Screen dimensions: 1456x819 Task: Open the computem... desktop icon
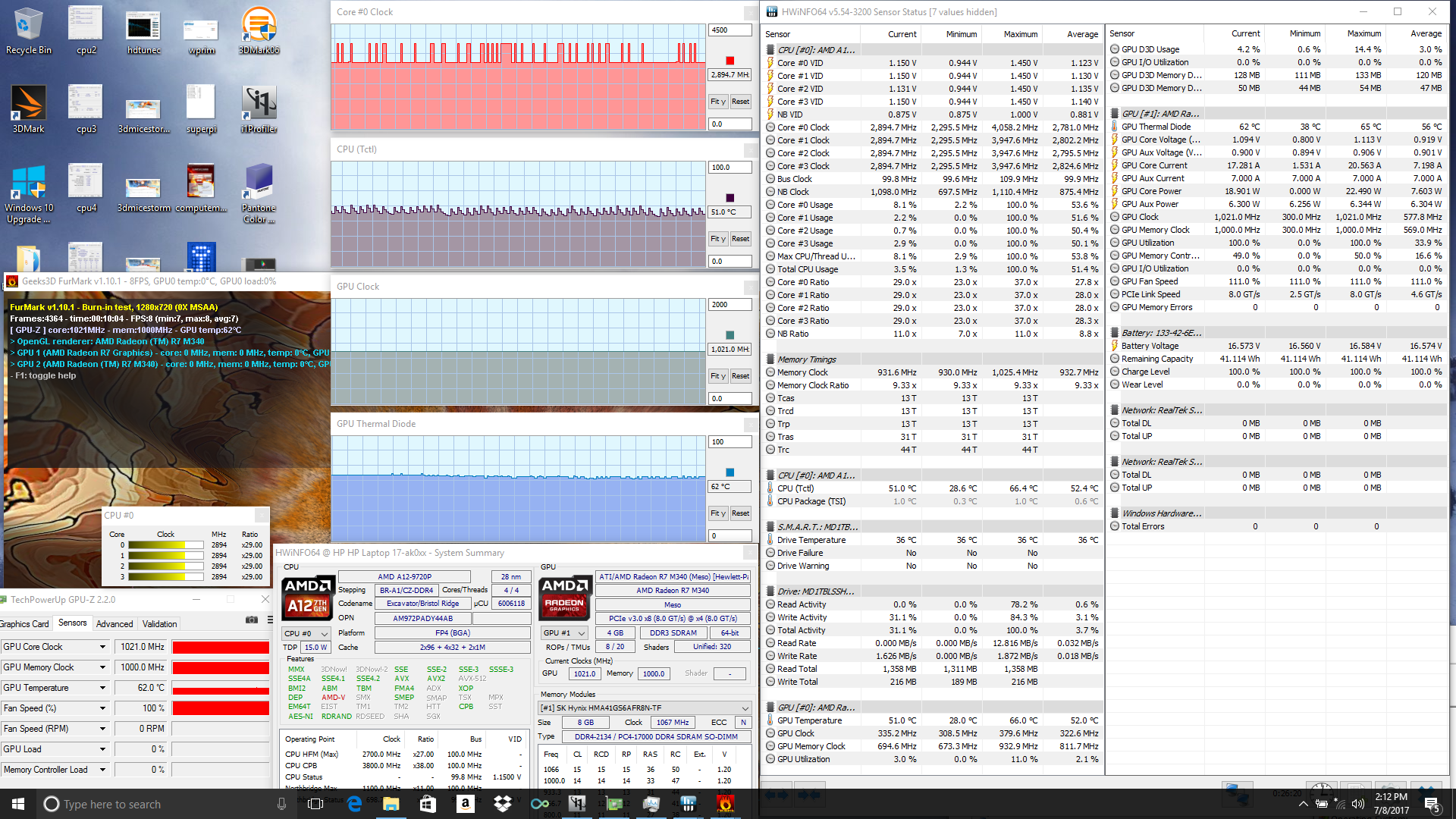pyautogui.click(x=202, y=188)
